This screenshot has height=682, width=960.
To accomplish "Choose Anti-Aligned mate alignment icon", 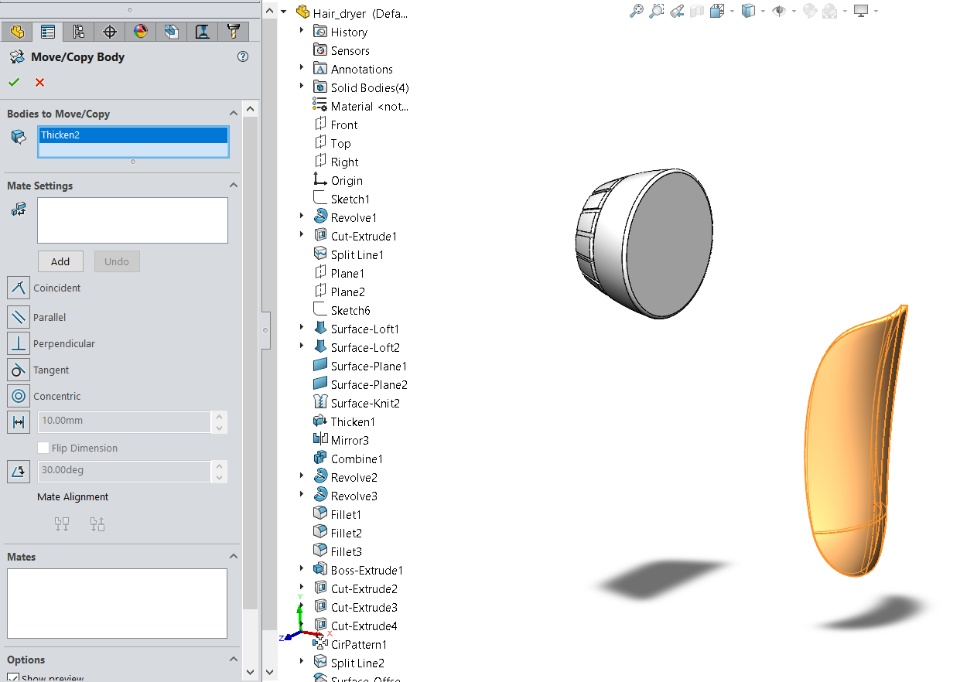I will [x=97, y=524].
